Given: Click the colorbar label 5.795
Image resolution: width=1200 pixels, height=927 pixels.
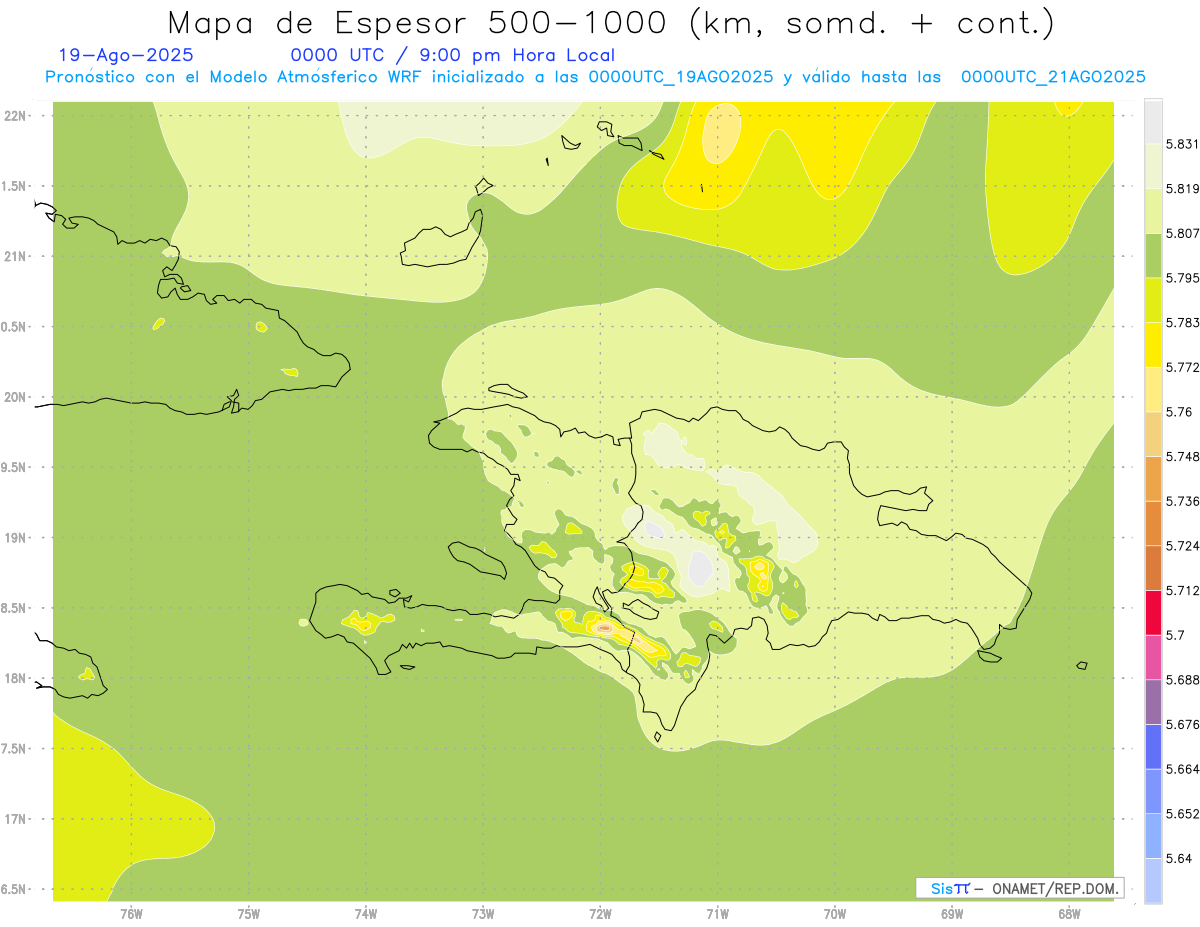Looking at the screenshot, I should click(x=1183, y=278).
